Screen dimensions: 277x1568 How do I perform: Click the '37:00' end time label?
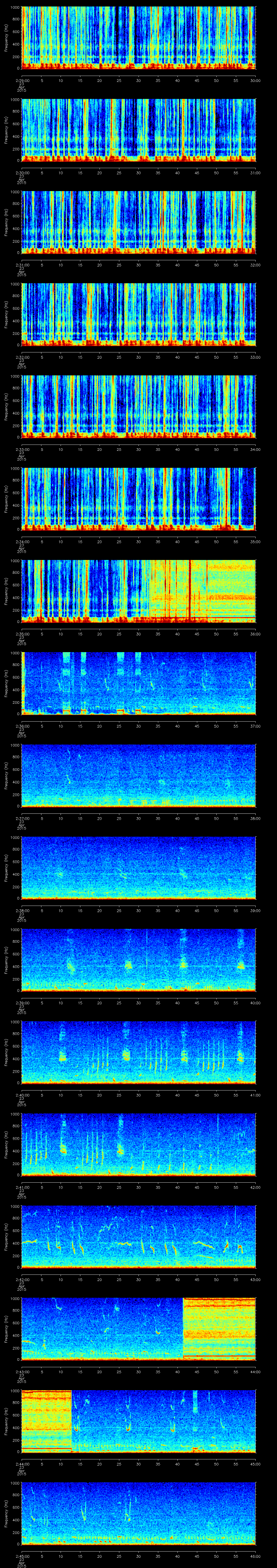click(256, 726)
